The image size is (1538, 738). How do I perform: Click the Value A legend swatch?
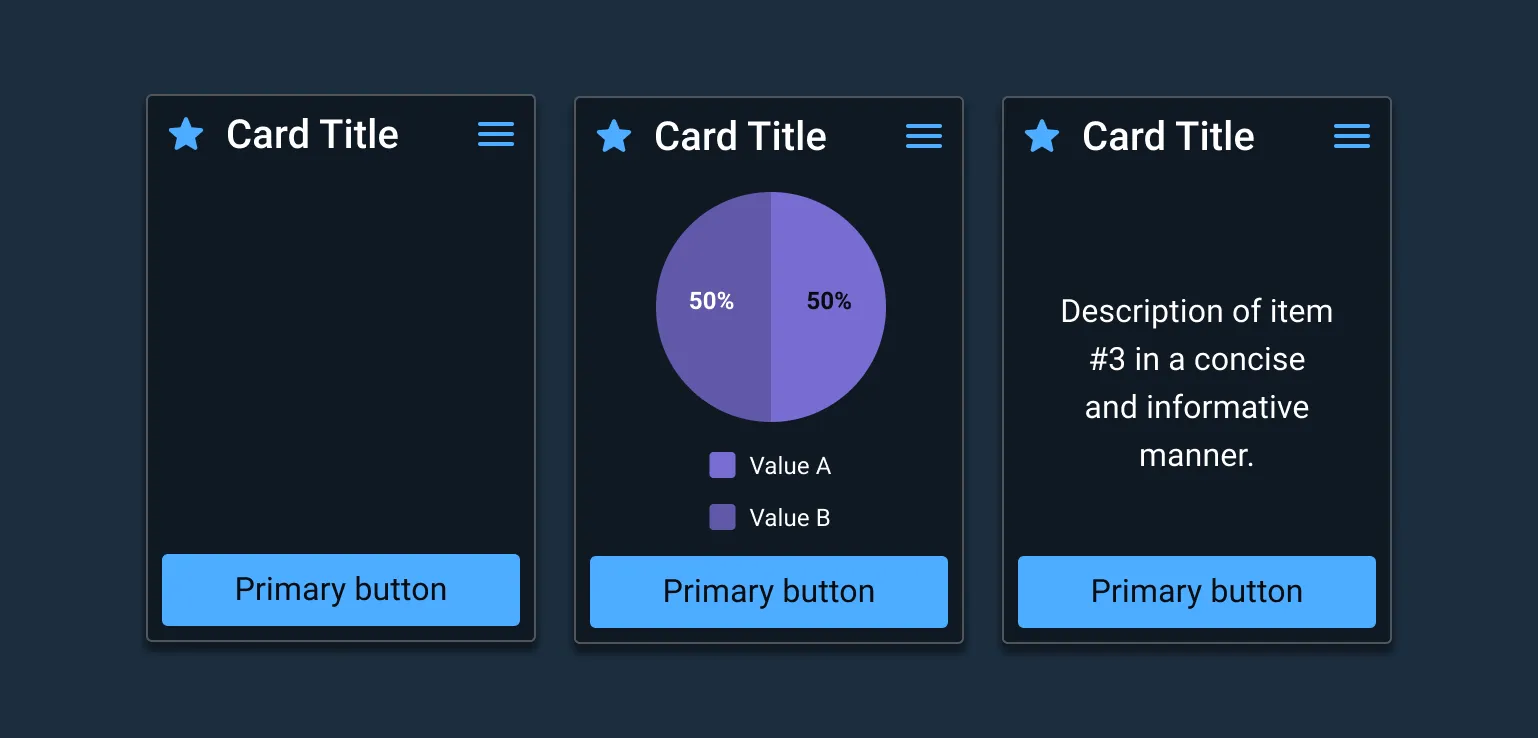tap(722, 465)
